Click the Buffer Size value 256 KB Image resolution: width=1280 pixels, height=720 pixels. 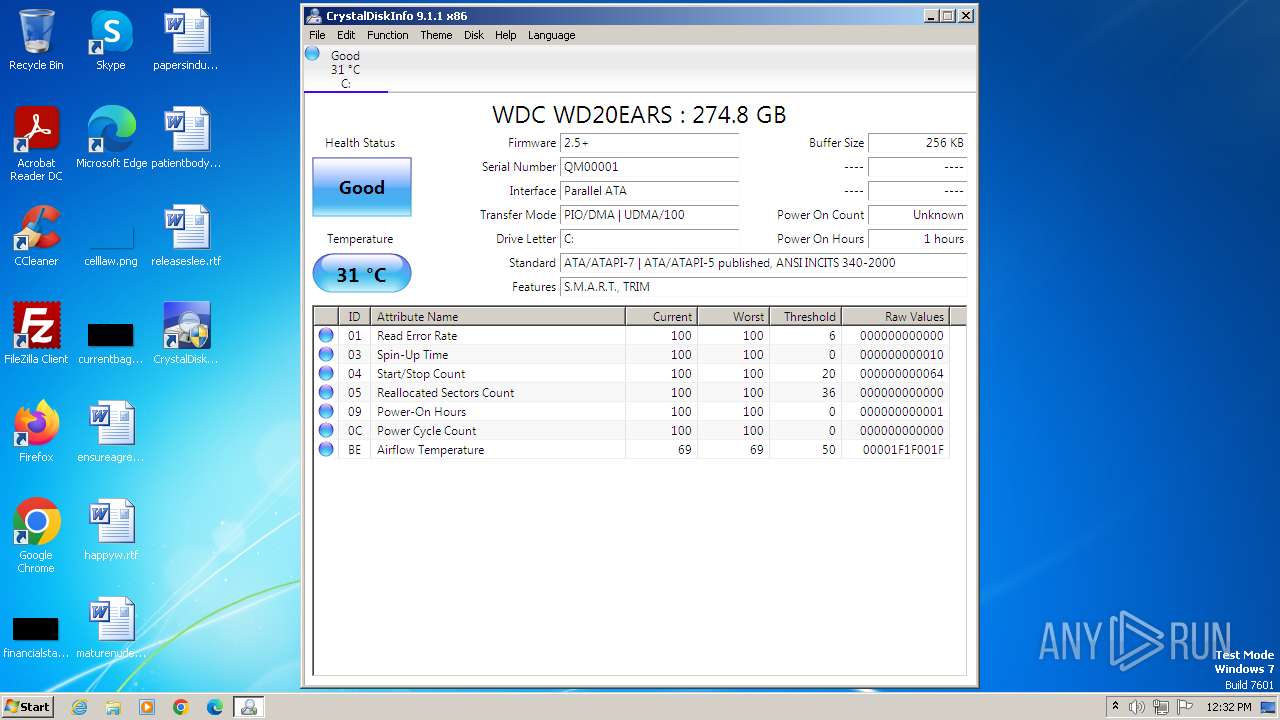coord(917,143)
